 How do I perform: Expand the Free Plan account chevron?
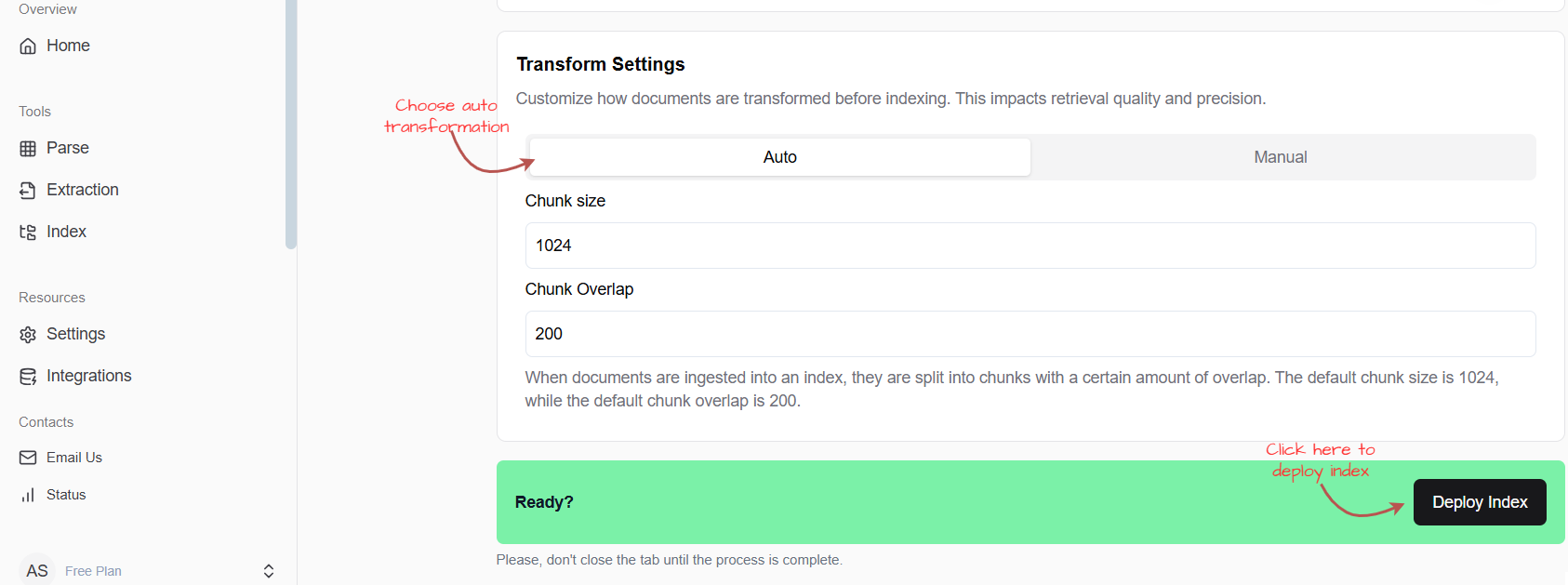268,570
